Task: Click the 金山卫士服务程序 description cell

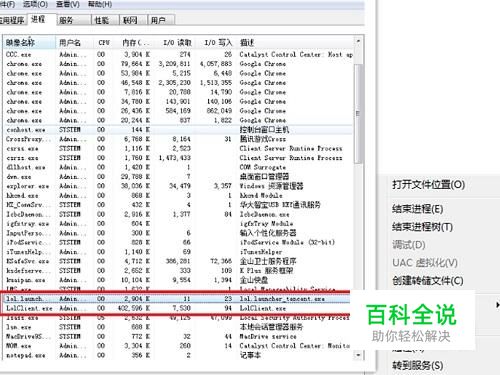Action: coord(268,261)
